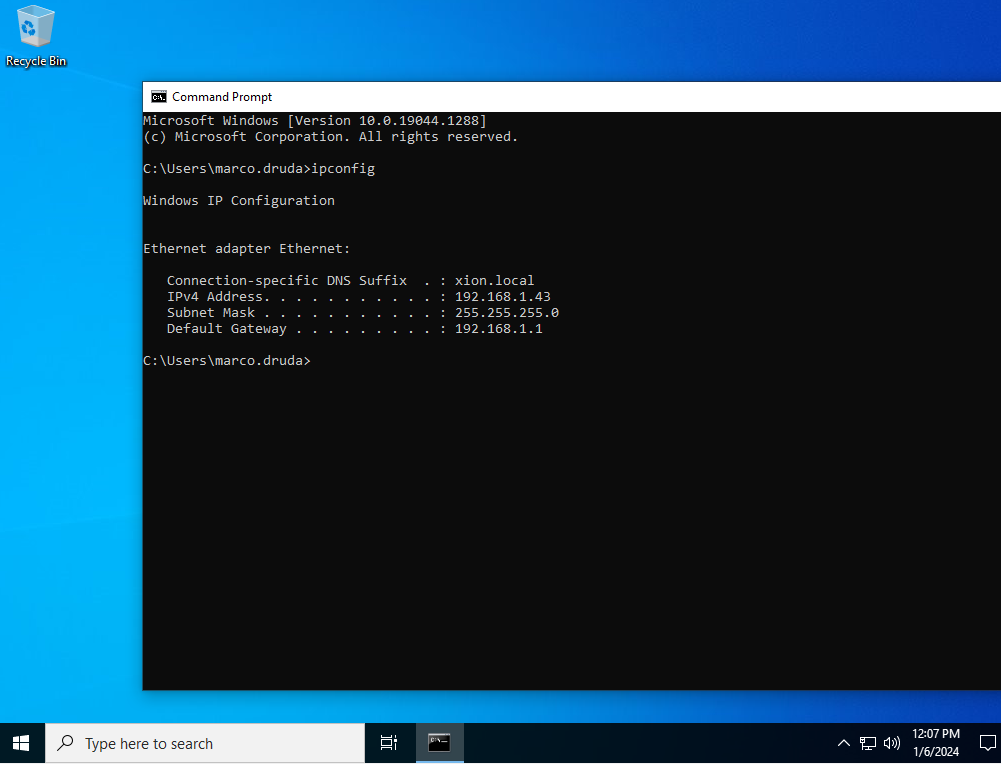Viewport: 1001px width, 764px height.
Task: Click the IPv4 address 192.168.1.43
Action: 502,297
